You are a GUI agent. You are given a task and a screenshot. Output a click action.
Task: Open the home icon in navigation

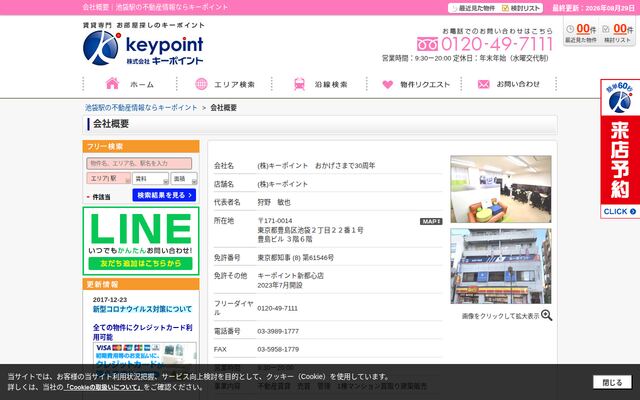pos(112,84)
